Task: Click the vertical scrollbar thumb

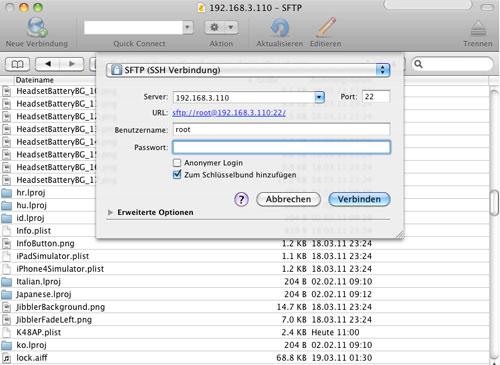Action: (x=494, y=202)
